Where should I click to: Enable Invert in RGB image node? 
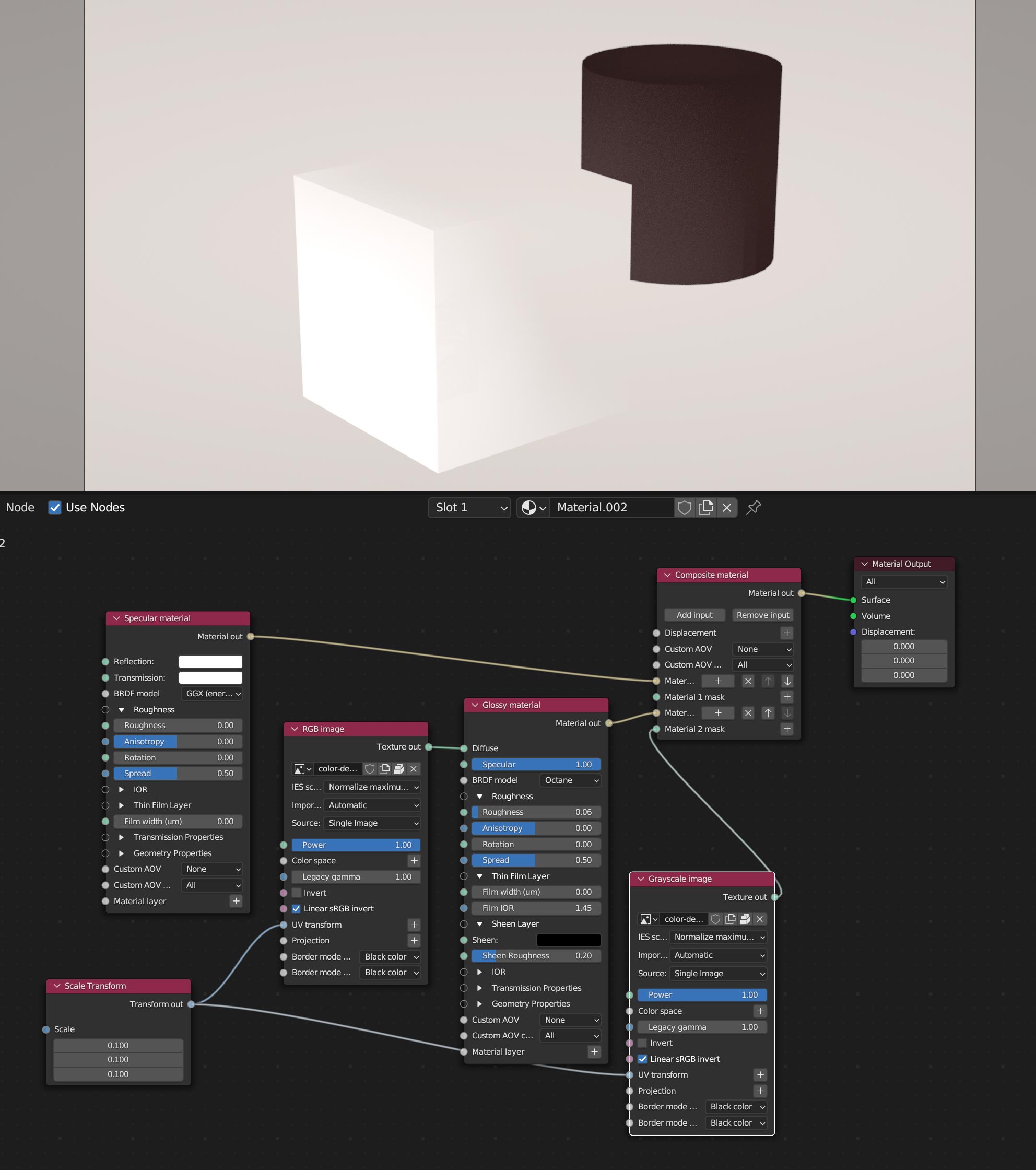pos(297,893)
